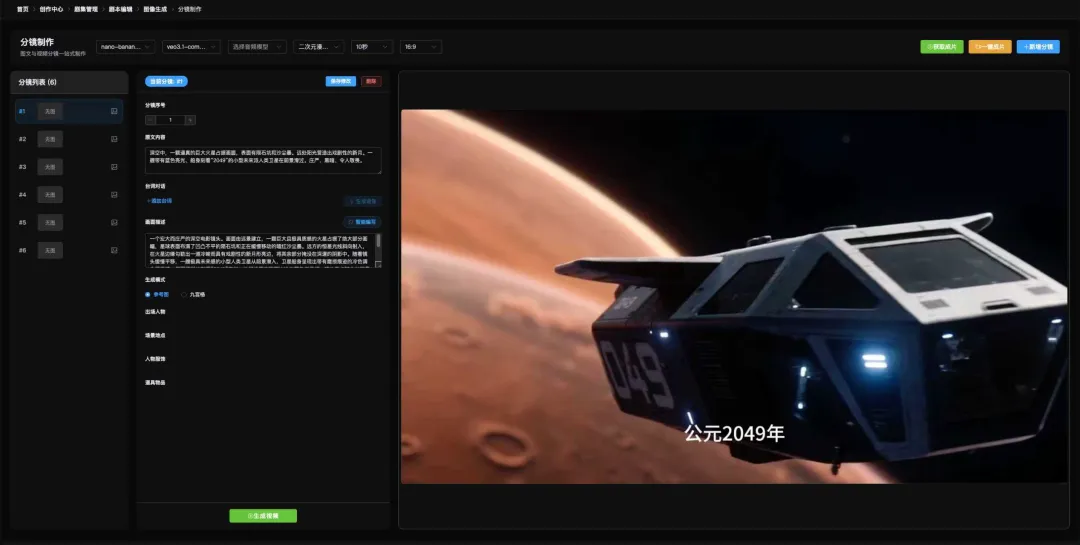Screen dimensions: 1080x545
Task: Go to 首页 in the breadcrumb
Action: [23, 10]
